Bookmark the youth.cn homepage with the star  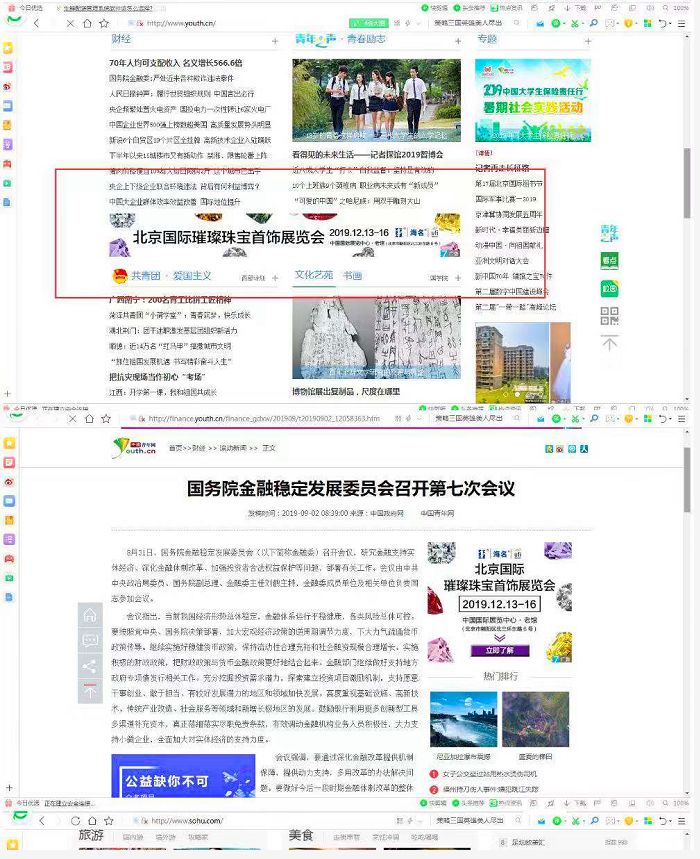pyautogui.click(x=104, y=24)
